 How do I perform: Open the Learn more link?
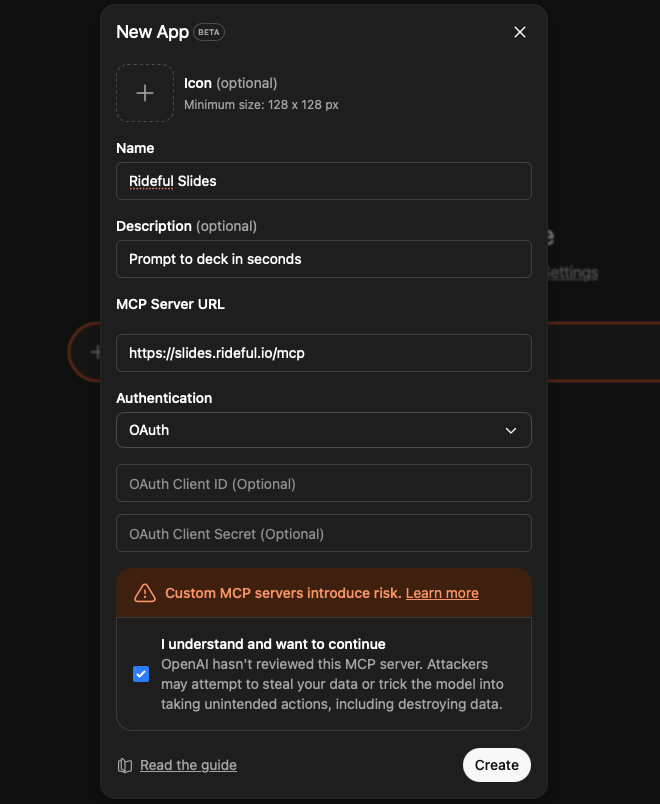click(442, 592)
